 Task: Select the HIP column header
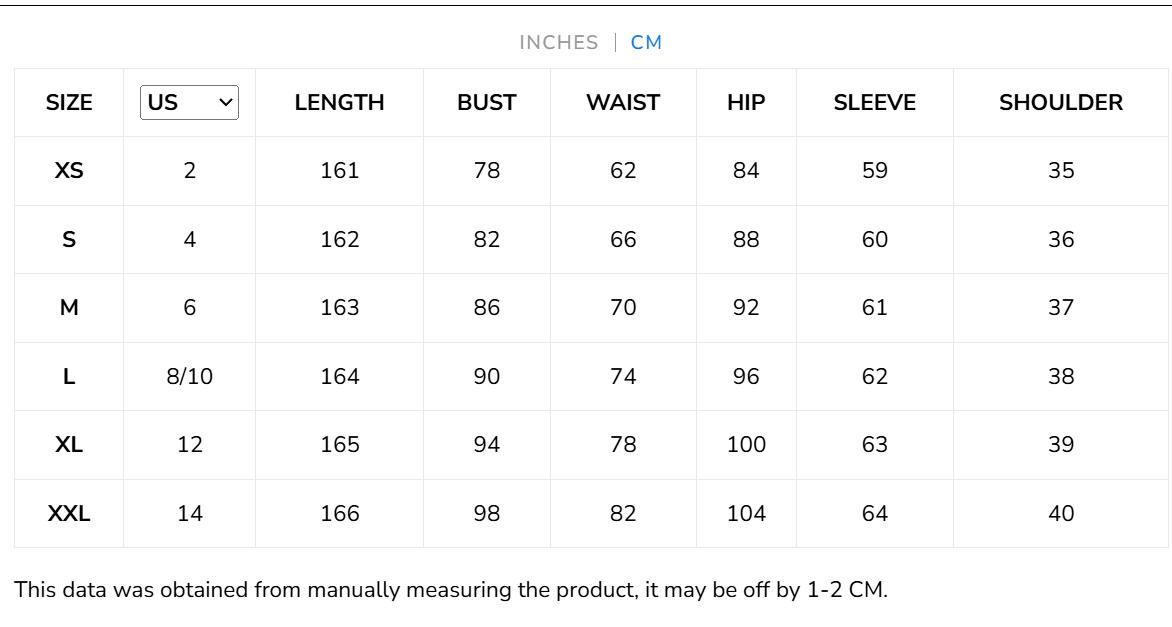tap(746, 102)
